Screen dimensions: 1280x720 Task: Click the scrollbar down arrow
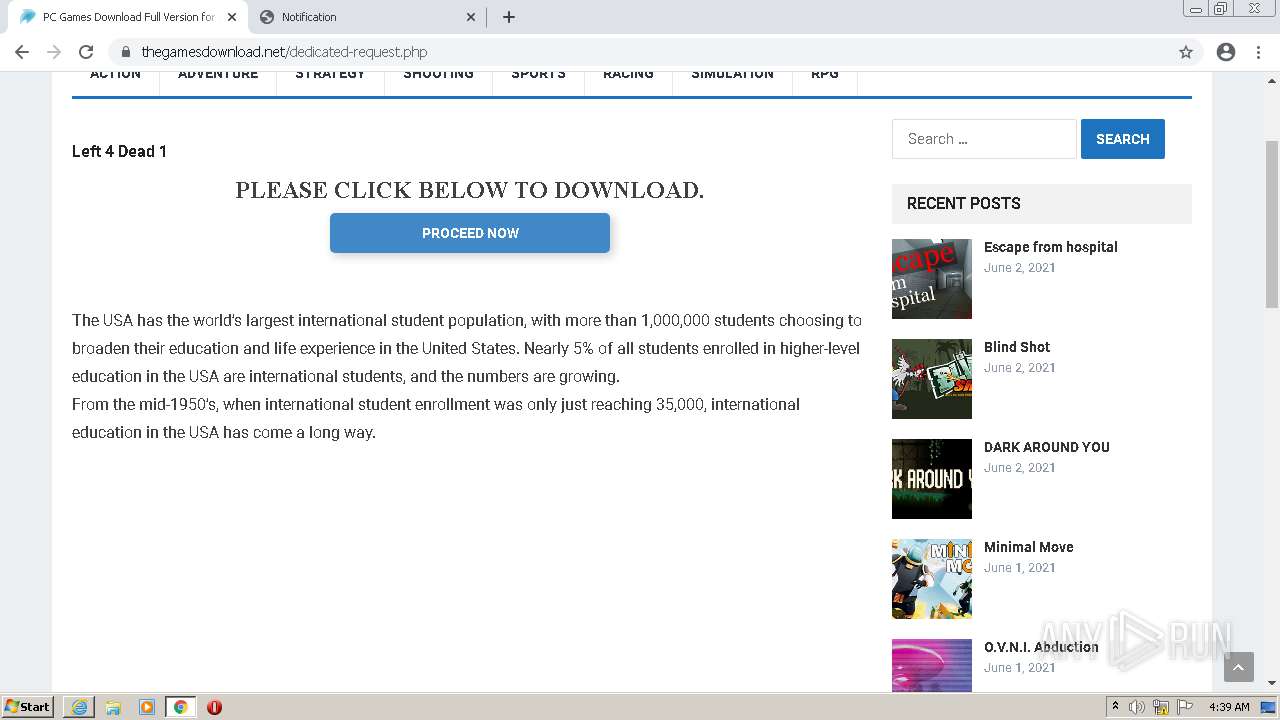pos(1272,683)
